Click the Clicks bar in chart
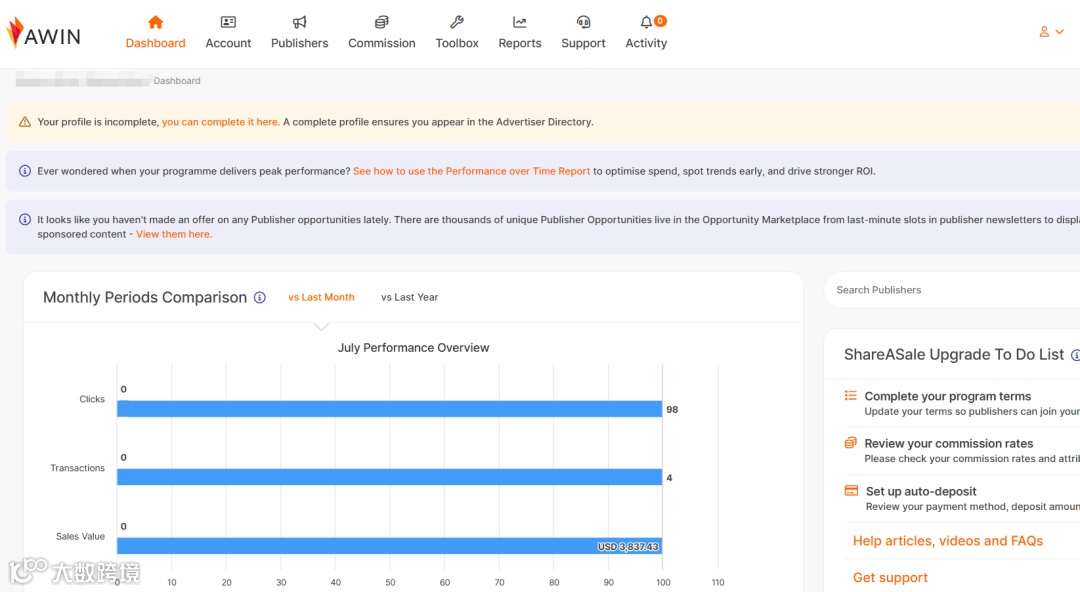 389,409
